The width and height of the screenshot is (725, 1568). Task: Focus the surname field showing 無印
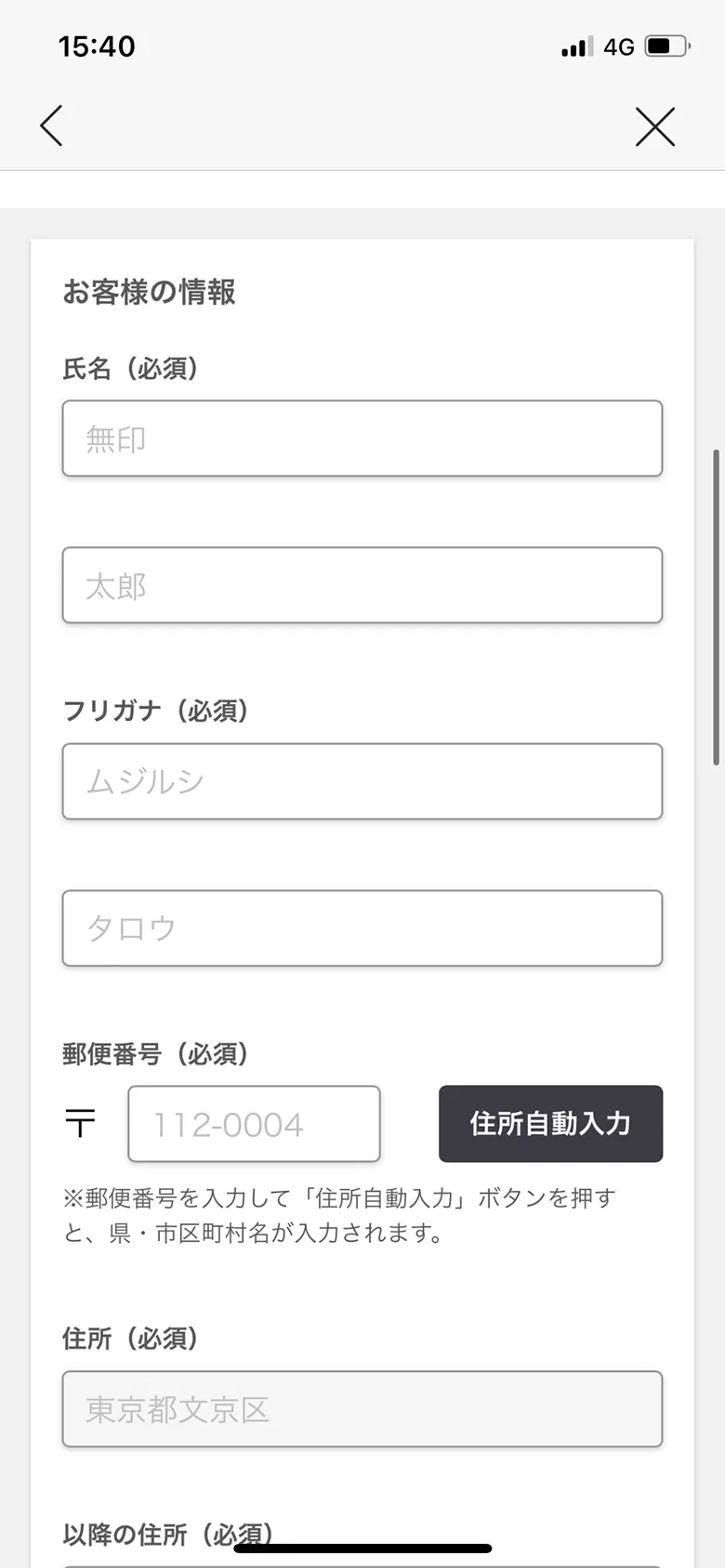(362, 438)
